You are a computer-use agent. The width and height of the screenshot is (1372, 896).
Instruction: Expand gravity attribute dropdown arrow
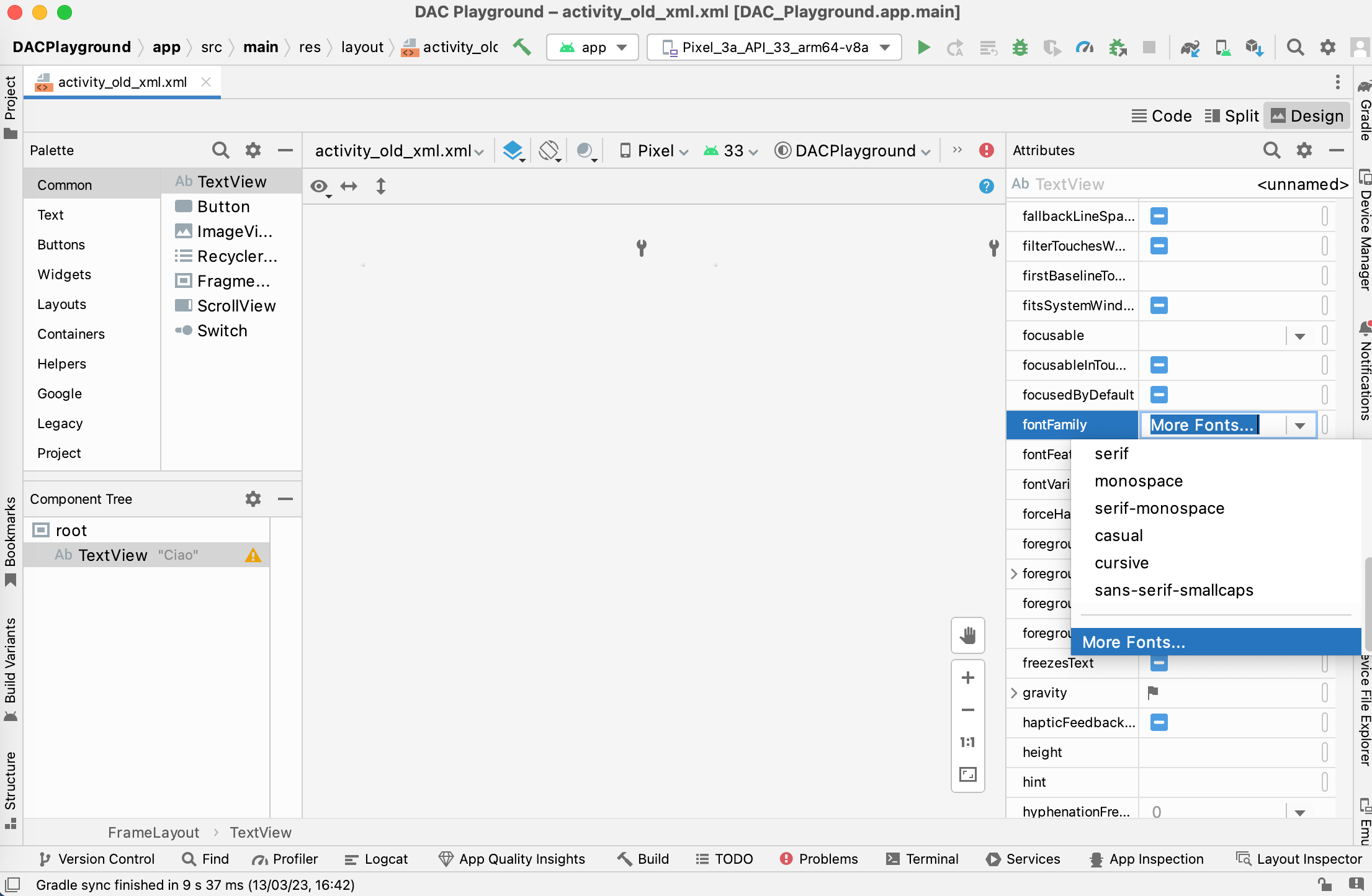pyautogui.click(x=1017, y=692)
